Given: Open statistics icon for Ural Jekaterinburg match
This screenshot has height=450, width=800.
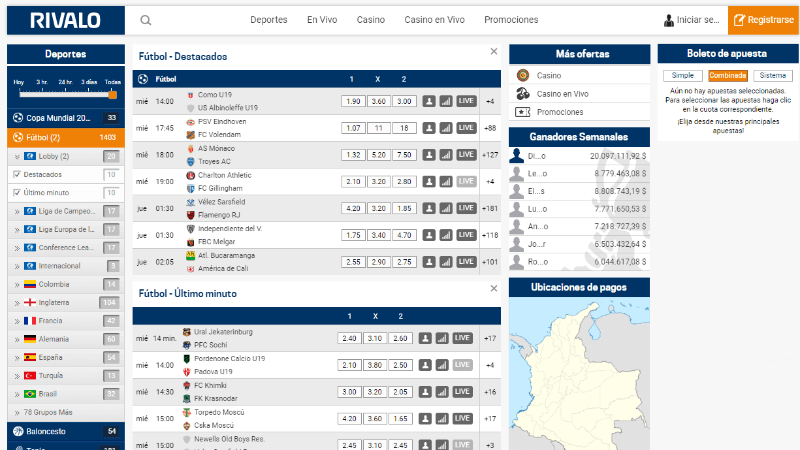Looking at the screenshot, I should pyautogui.click(x=442, y=338).
